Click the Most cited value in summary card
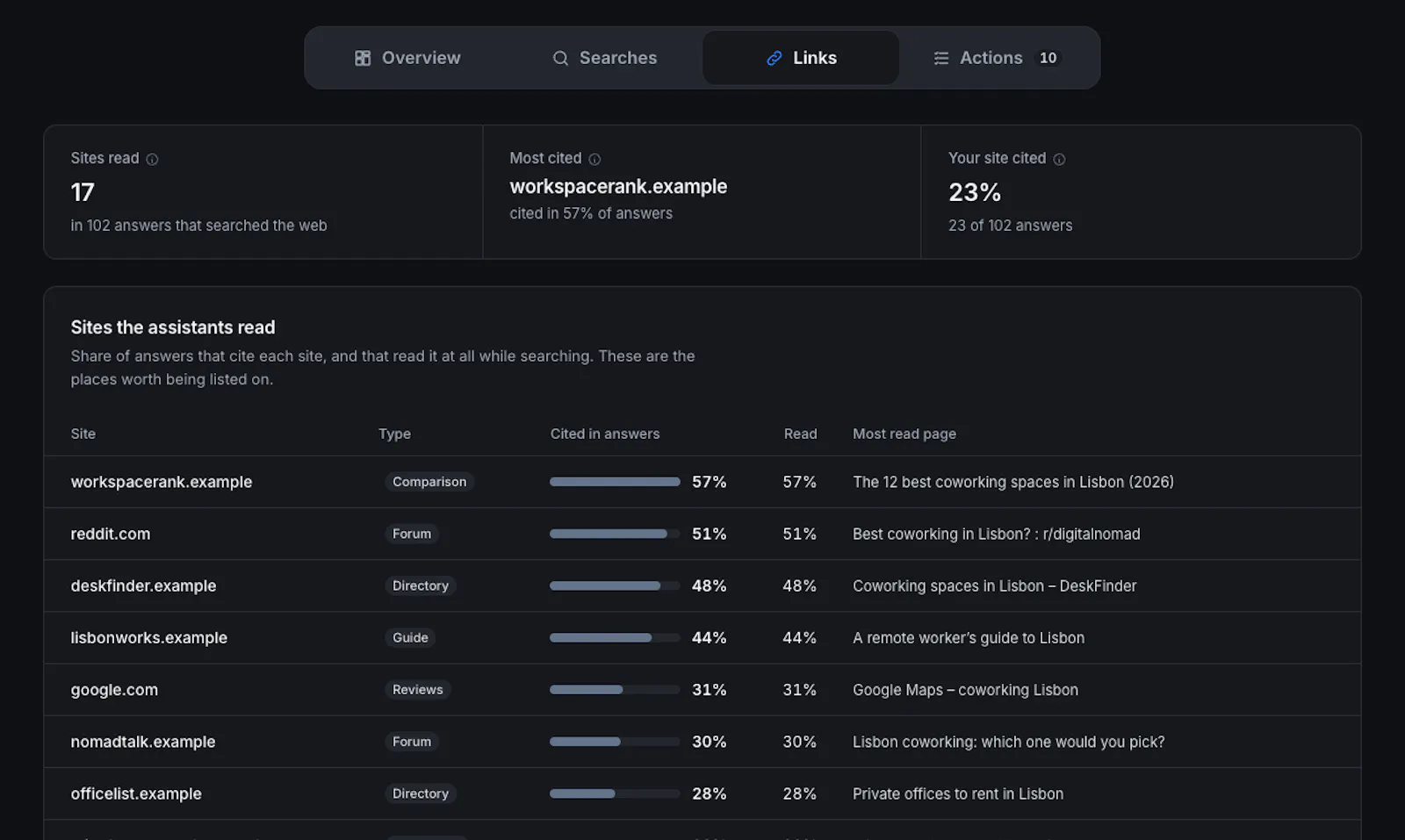1405x840 pixels. click(x=618, y=187)
